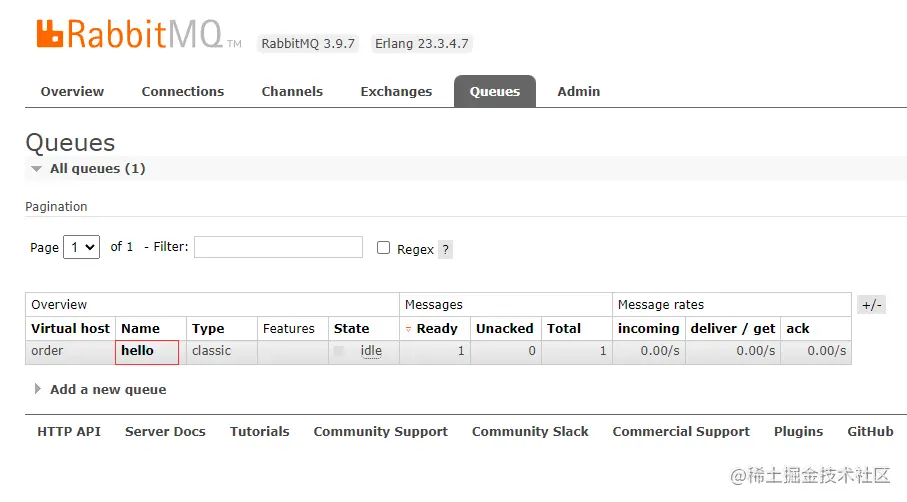Viewport: 907px width, 502px height.
Task: Click the Ready column sort arrow icon
Action: (x=408, y=329)
